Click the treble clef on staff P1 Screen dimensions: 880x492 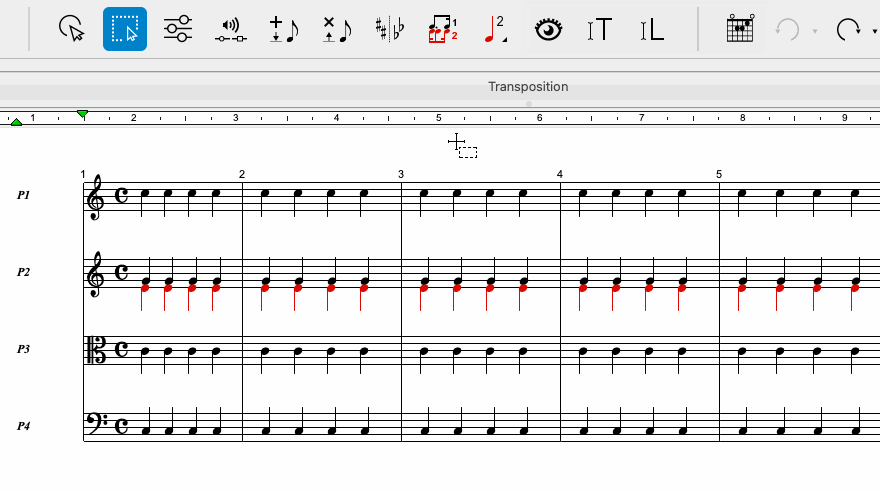point(95,197)
